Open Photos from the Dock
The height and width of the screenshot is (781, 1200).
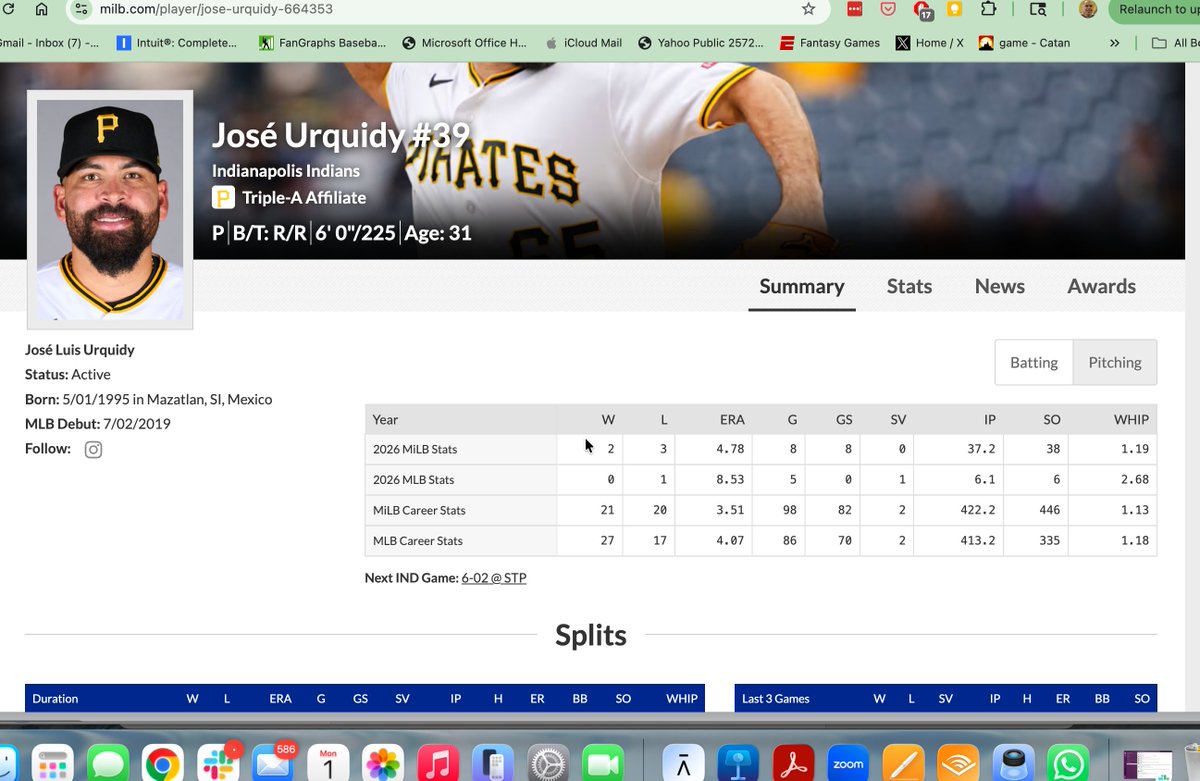pyautogui.click(x=382, y=764)
